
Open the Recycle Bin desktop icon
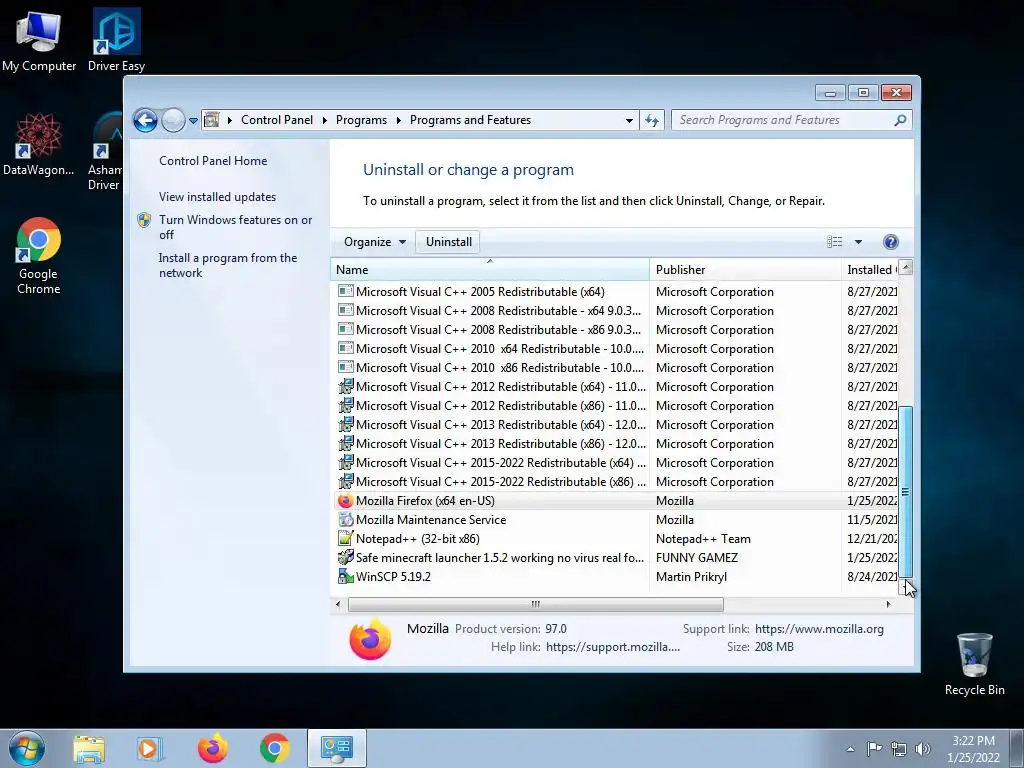tap(974, 664)
